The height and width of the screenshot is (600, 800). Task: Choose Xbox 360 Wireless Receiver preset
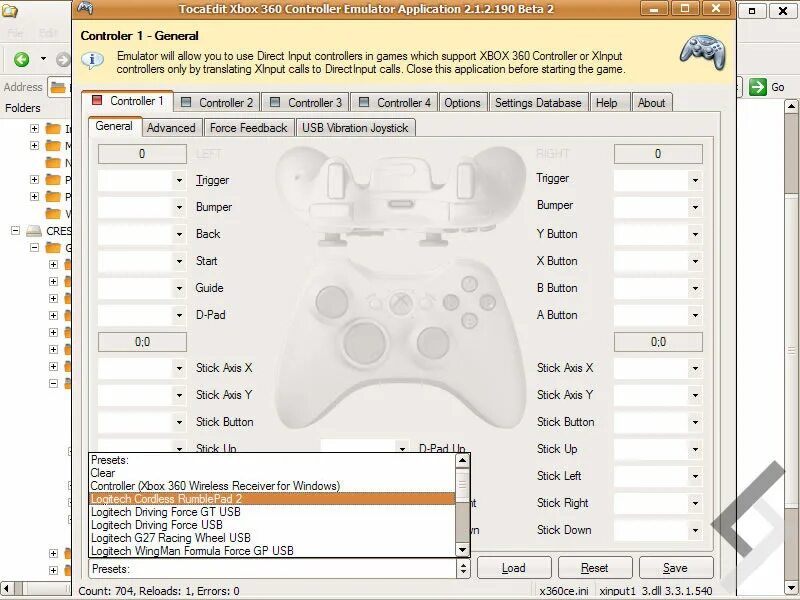pyautogui.click(x=272, y=486)
